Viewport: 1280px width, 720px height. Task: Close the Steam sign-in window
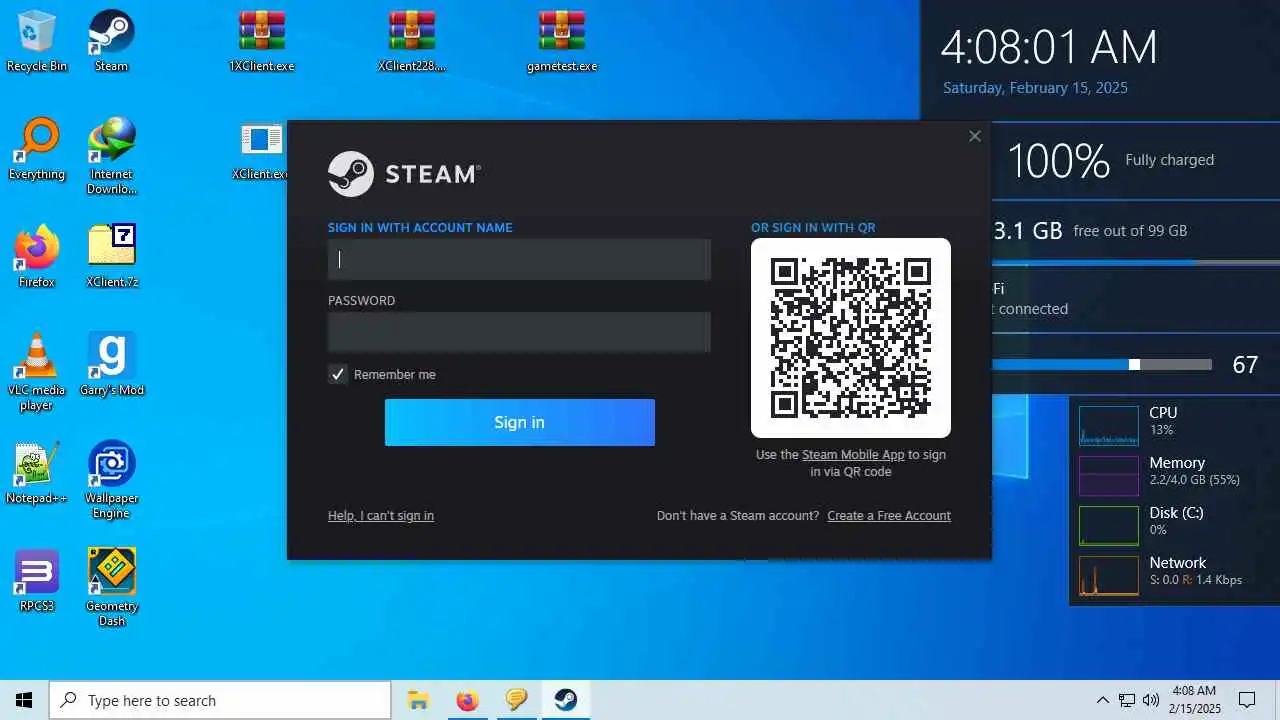[x=975, y=136]
